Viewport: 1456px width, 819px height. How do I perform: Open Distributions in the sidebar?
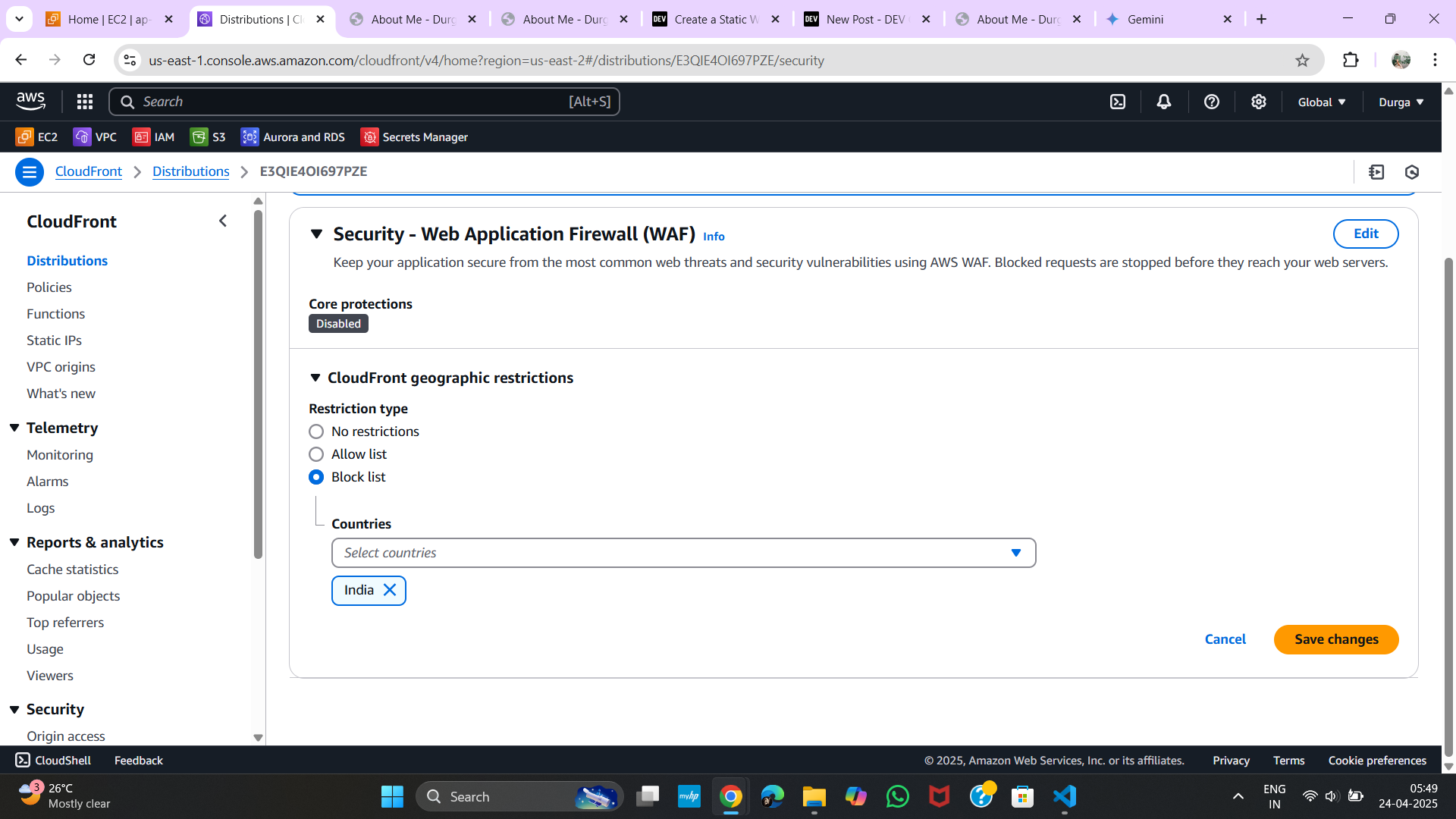(67, 260)
